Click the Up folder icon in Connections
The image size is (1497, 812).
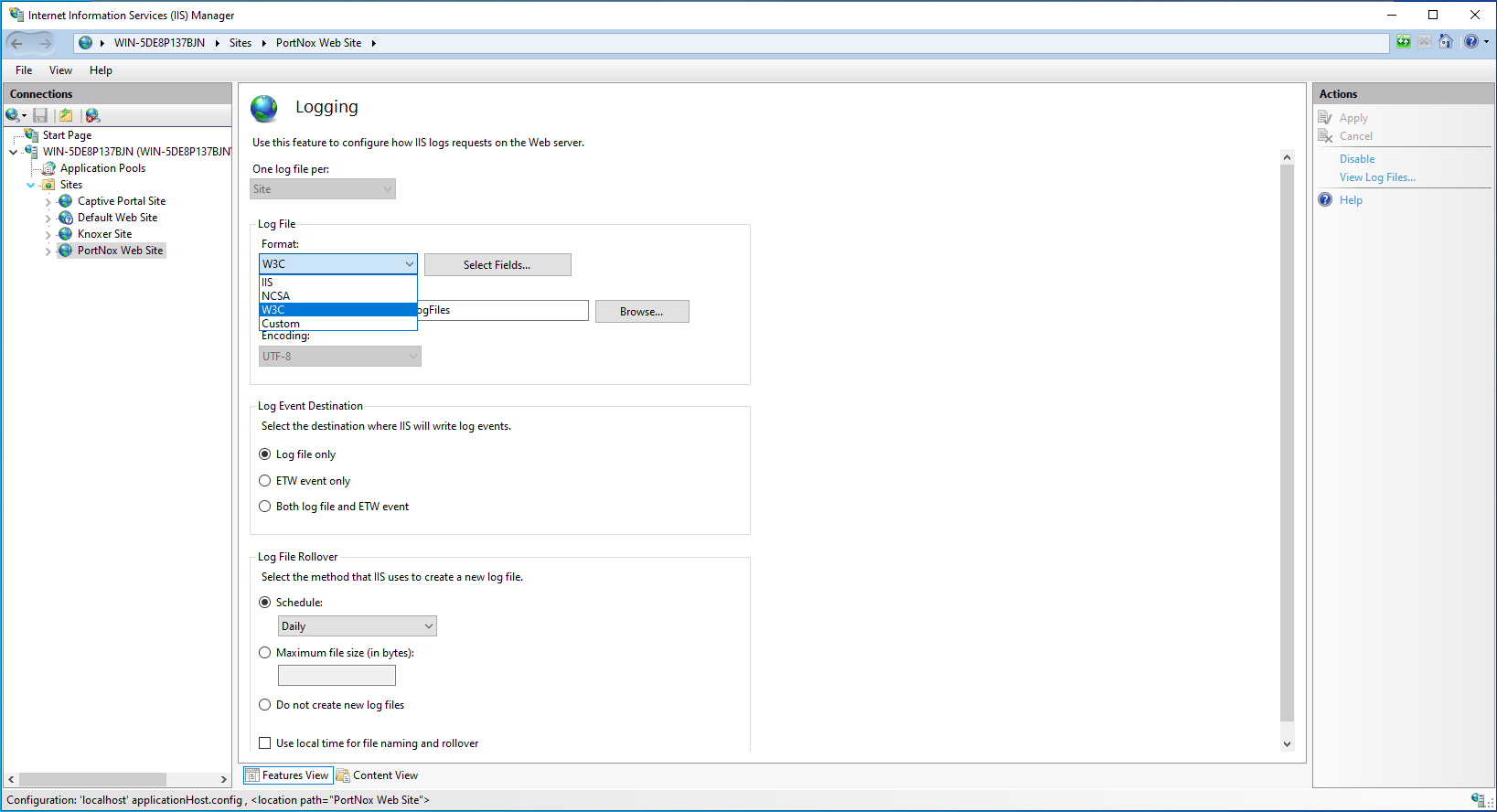(x=66, y=115)
